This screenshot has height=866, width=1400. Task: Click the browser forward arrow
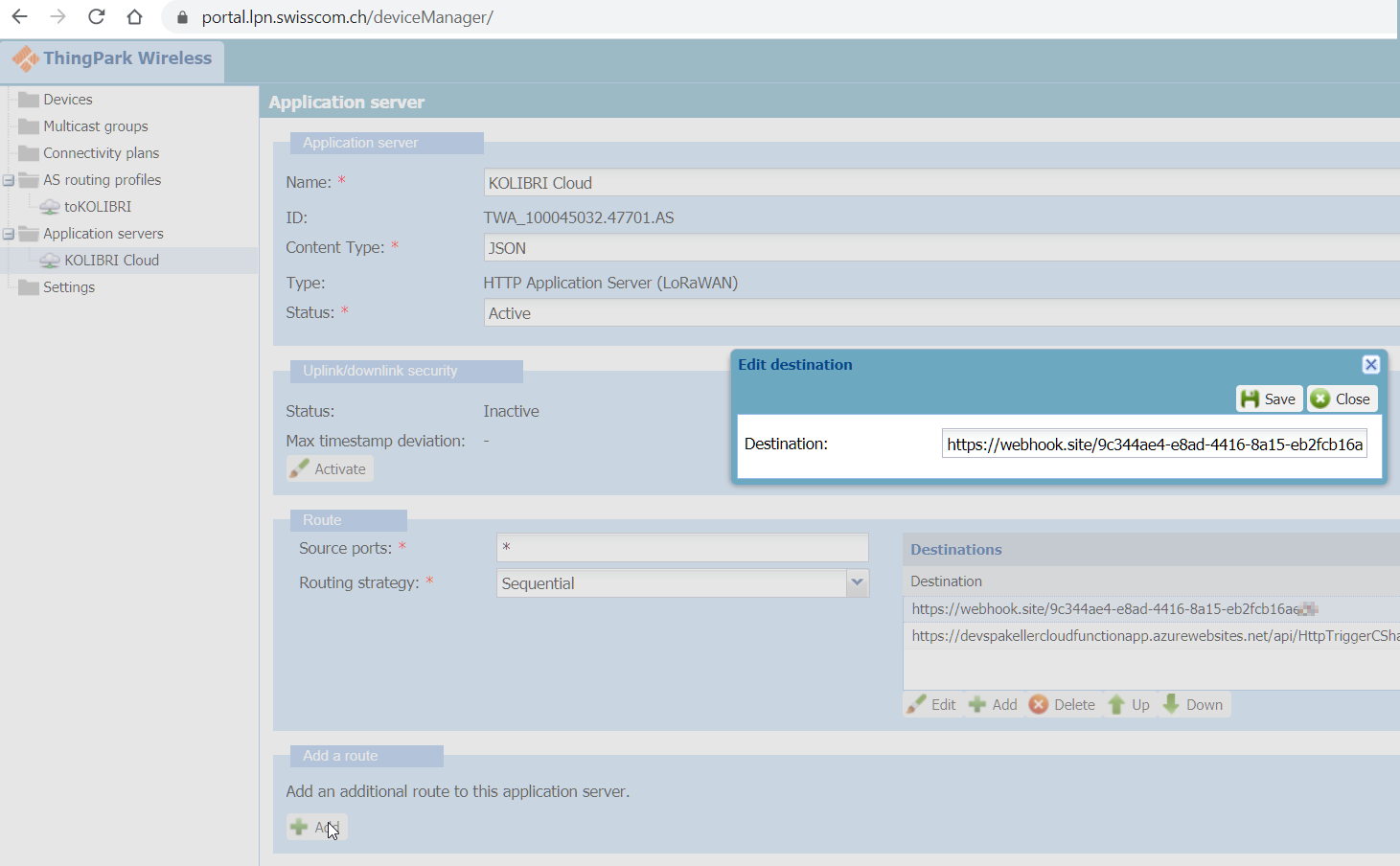tap(57, 16)
